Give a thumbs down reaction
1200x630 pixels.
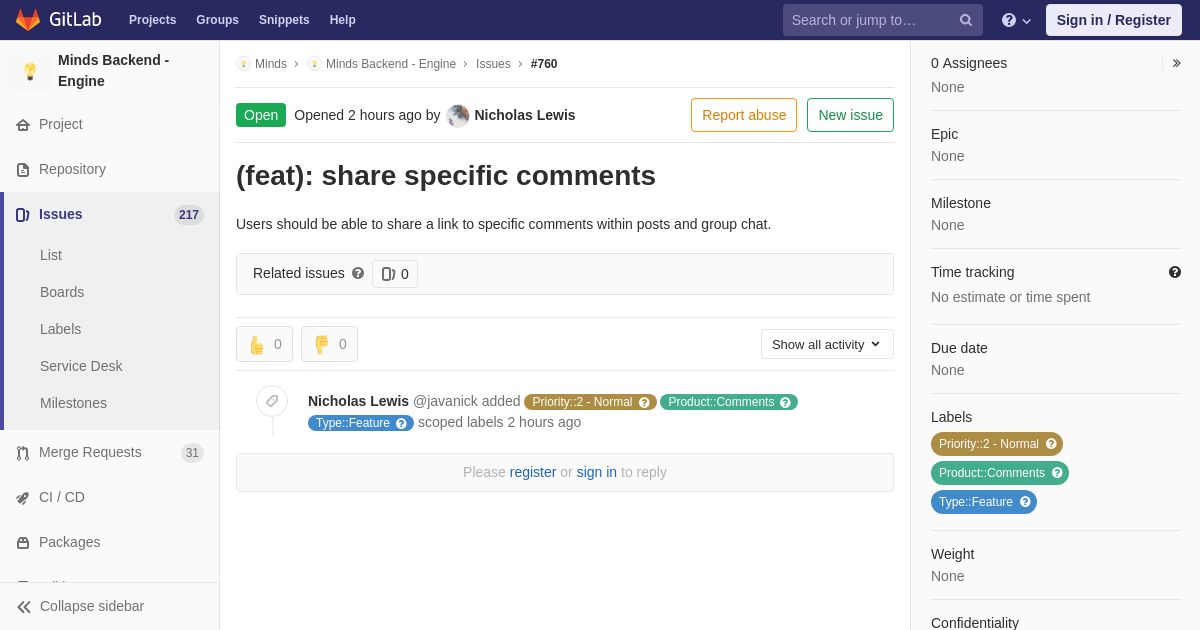pyautogui.click(x=329, y=344)
